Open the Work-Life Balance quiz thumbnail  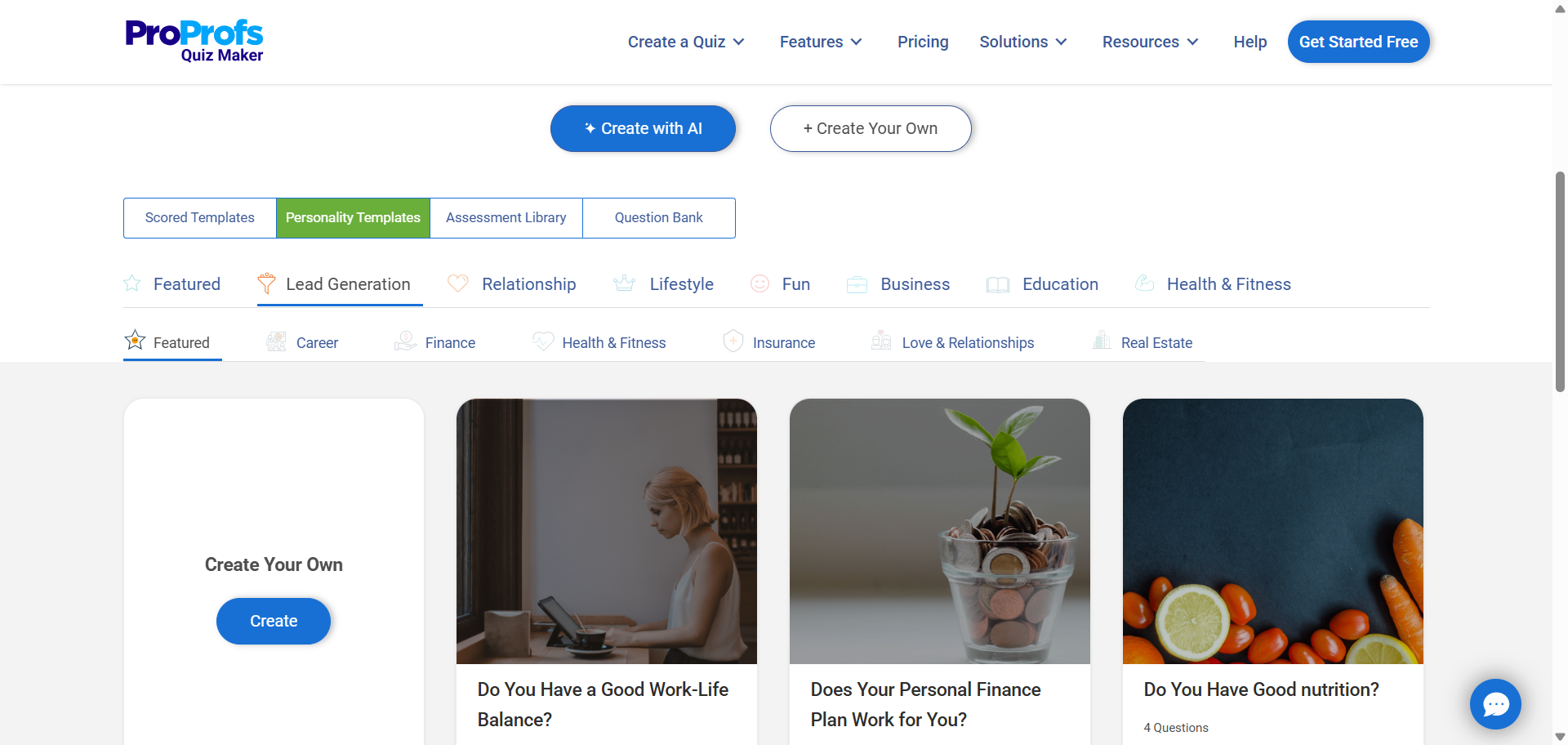[607, 531]
